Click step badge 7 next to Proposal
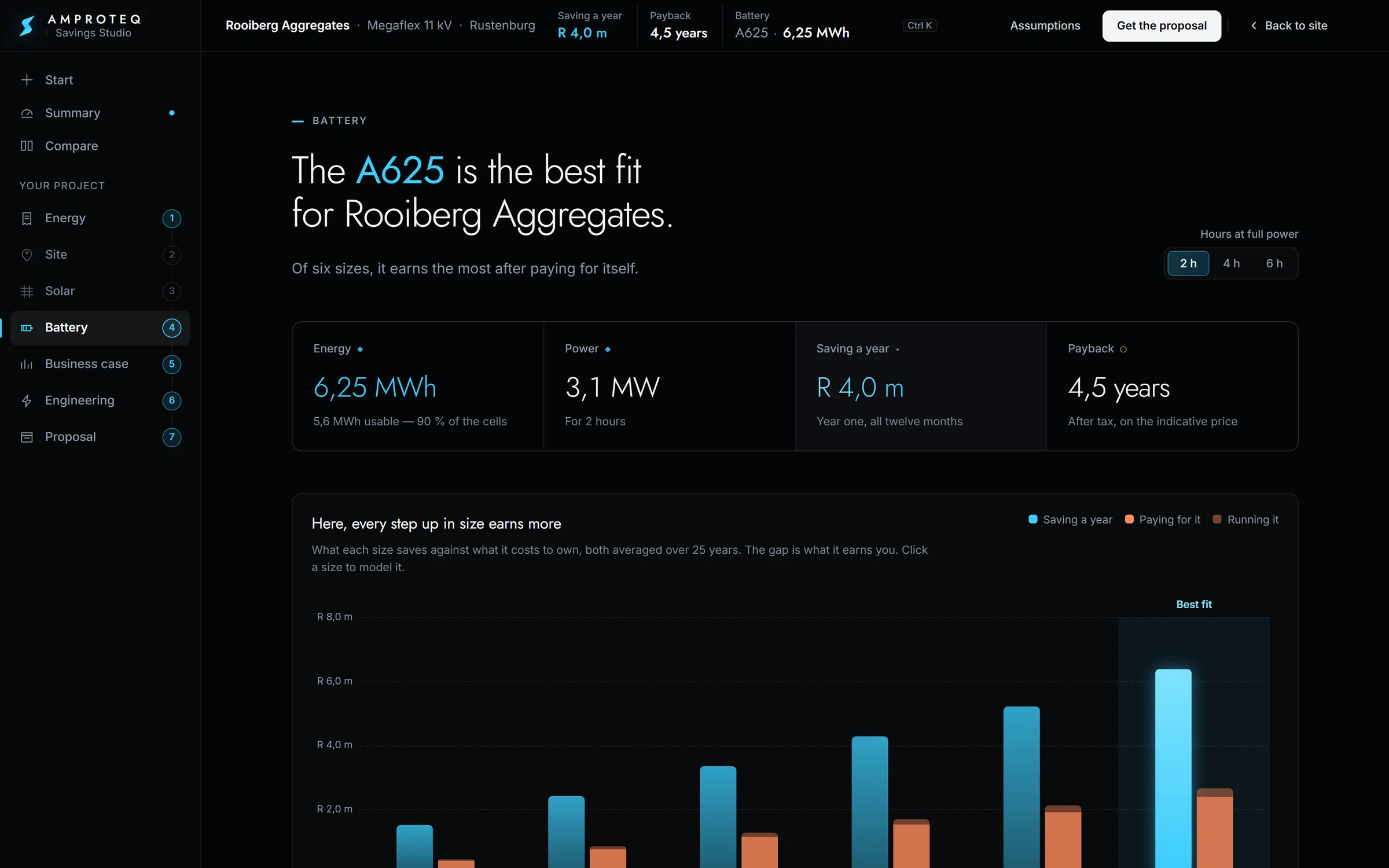The width and height of the screenshot is (1389, 868). pos(171,437)
